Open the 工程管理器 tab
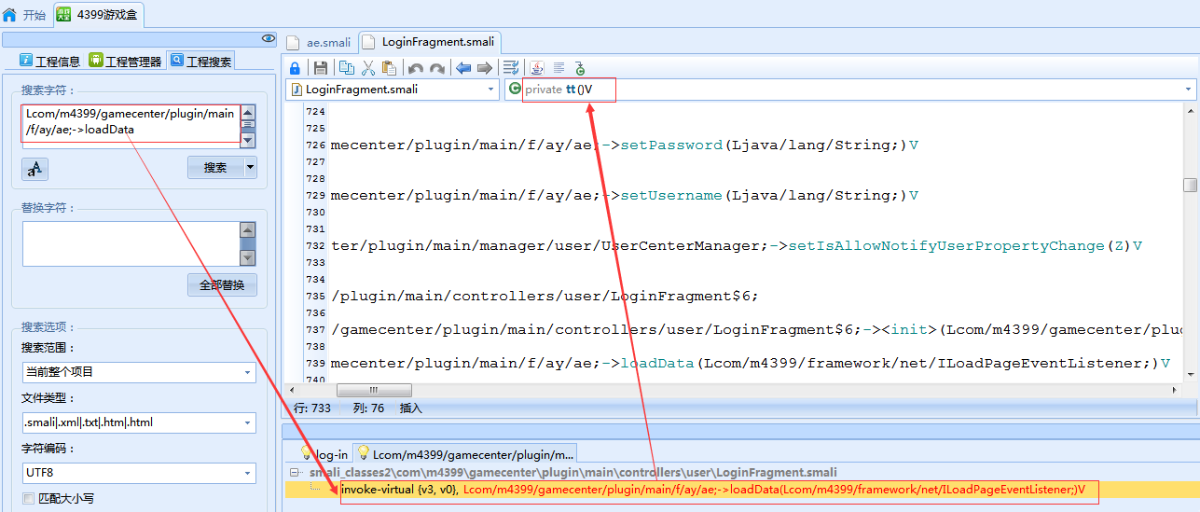Viewport: 1200px width, 512px height. pyautogui.click(x=125, y=61)
